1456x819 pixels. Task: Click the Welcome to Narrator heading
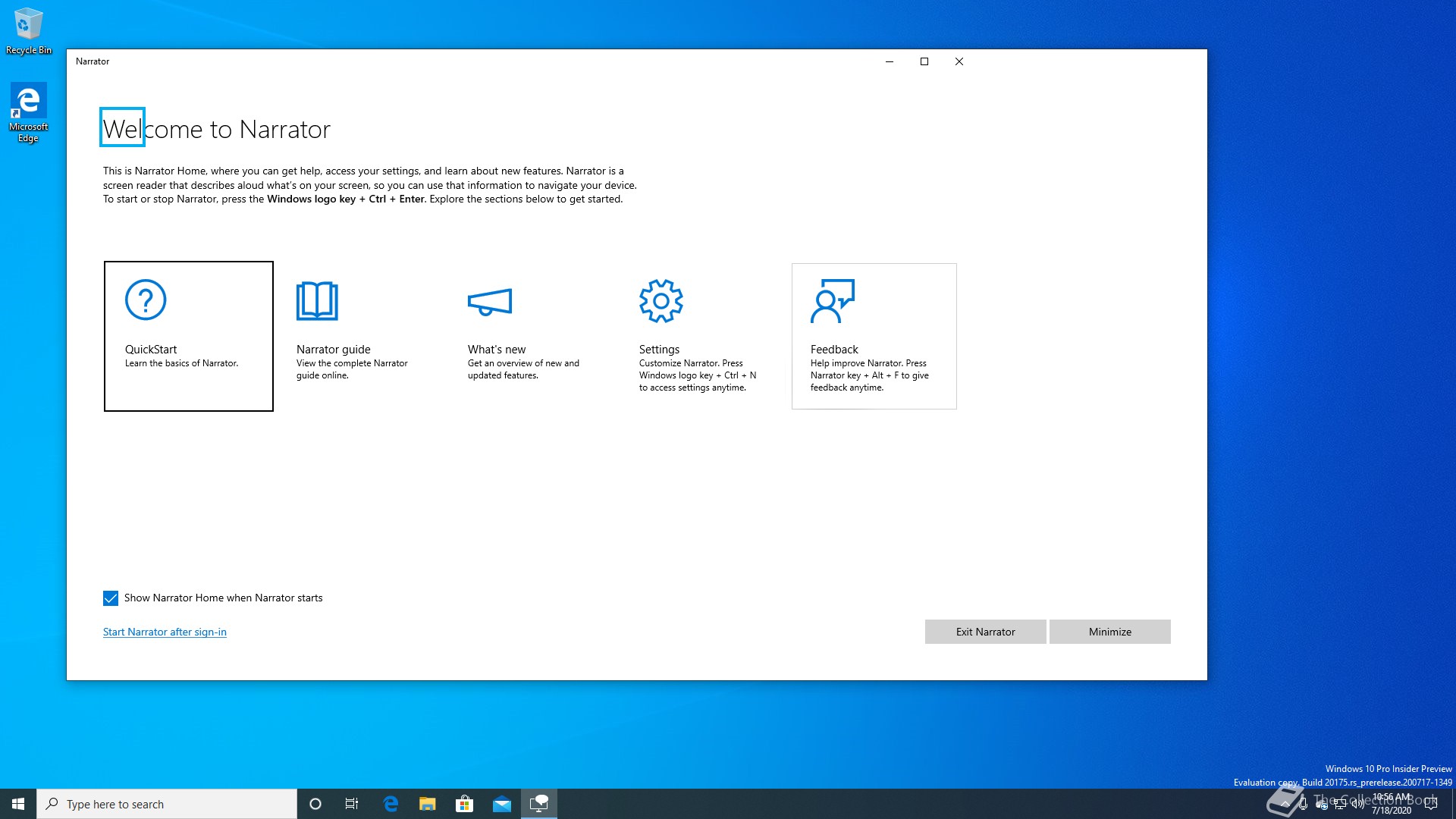pos(217,129)
